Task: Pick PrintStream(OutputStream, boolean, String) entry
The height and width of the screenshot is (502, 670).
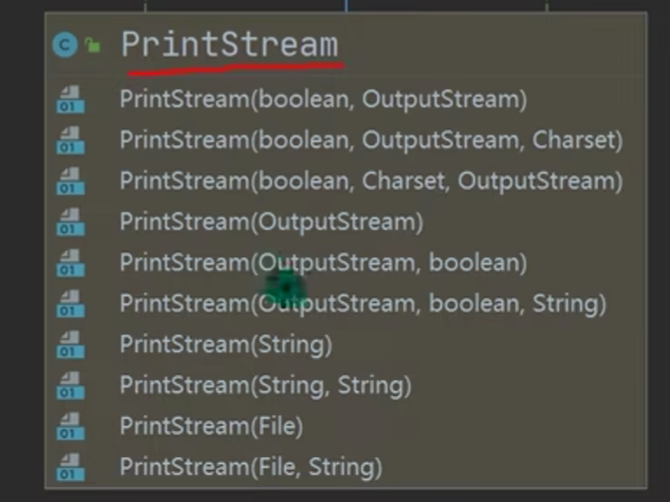Action: [x=362, y=303]
